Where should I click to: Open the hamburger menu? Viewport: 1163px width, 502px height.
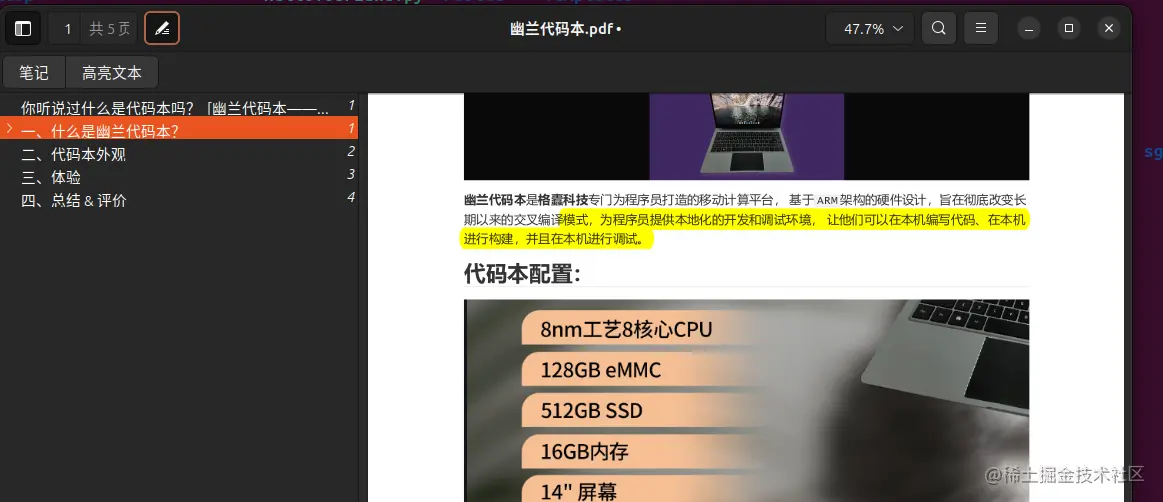click(981, 29)
